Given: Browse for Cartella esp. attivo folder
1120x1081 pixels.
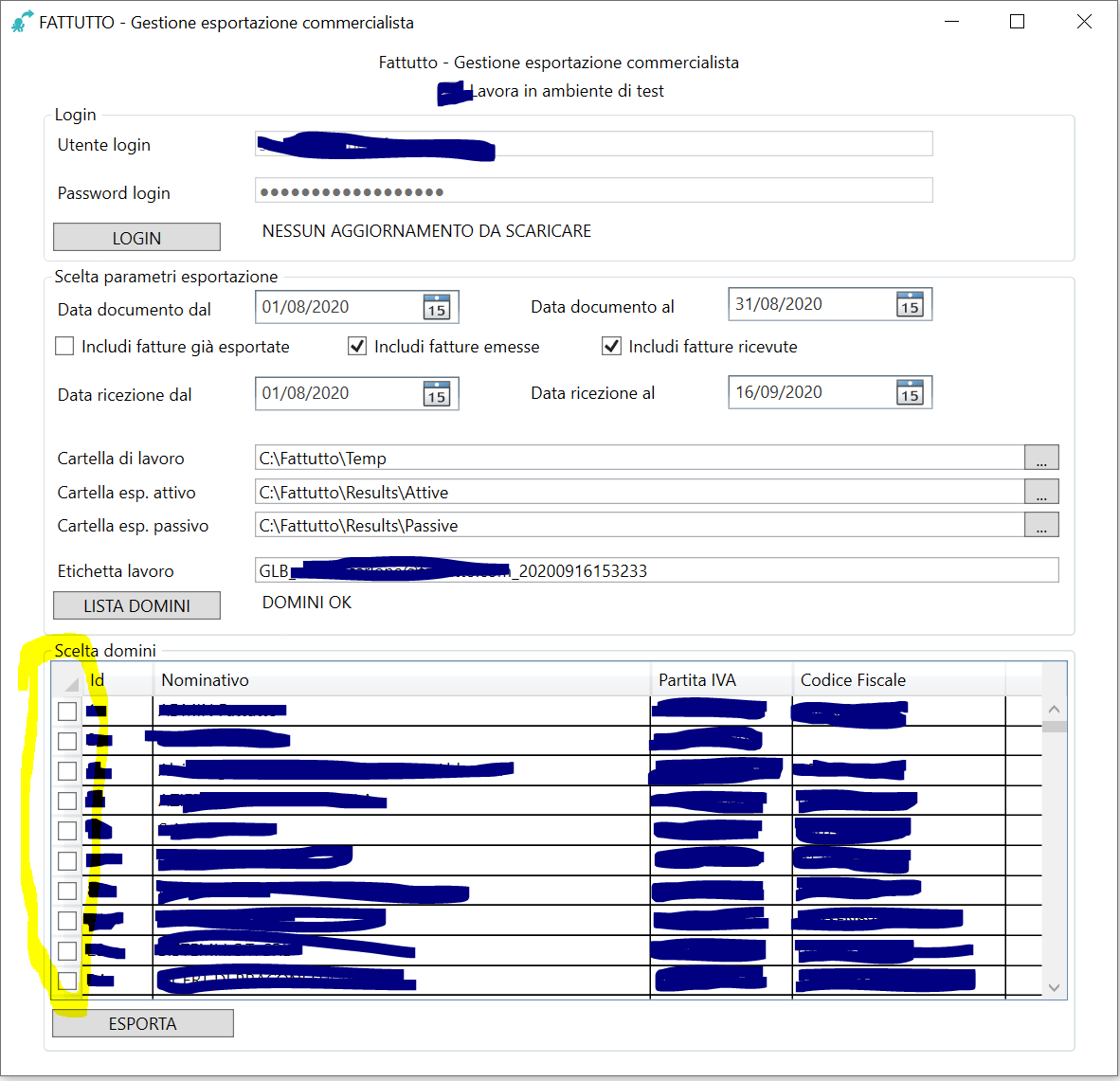Looking at the screenshot, I should (1041, 492).
